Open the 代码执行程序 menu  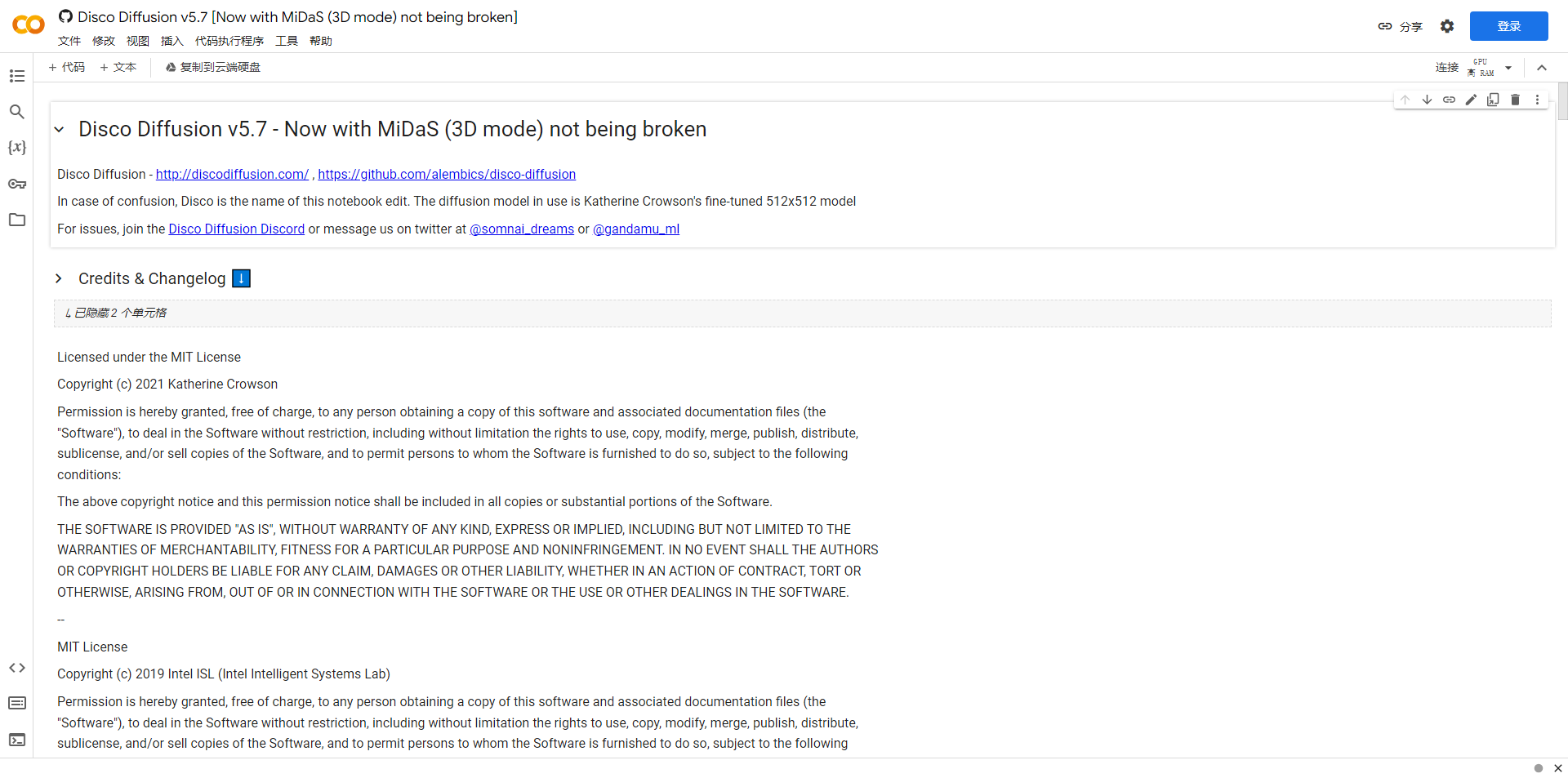point(229,41)
